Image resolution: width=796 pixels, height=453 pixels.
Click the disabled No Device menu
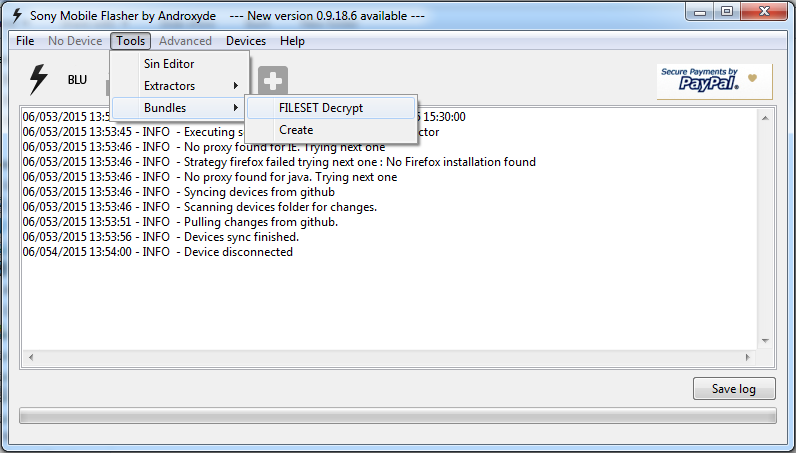[75, 41]
